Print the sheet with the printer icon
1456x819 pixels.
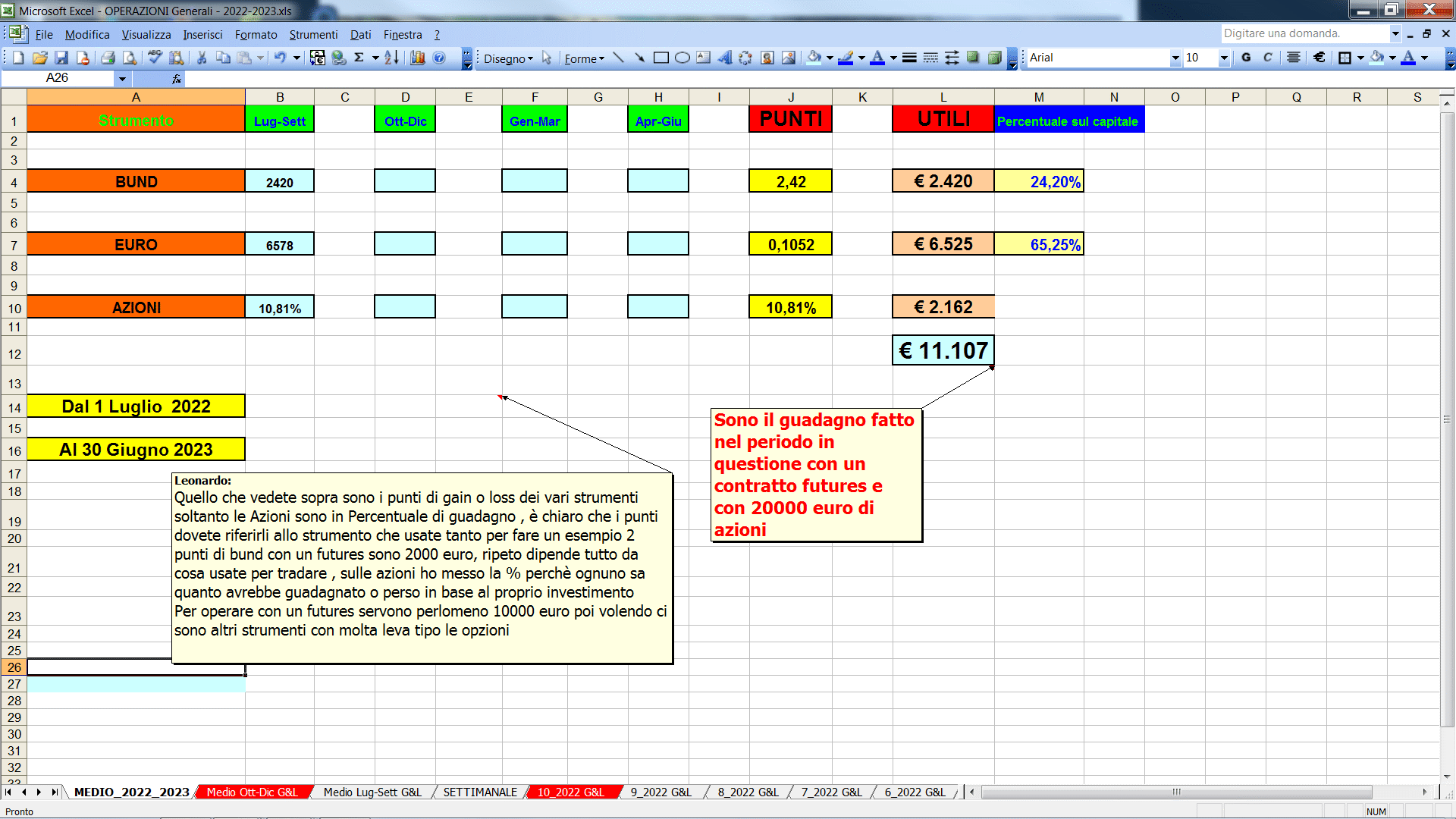(x=108, y=58)
